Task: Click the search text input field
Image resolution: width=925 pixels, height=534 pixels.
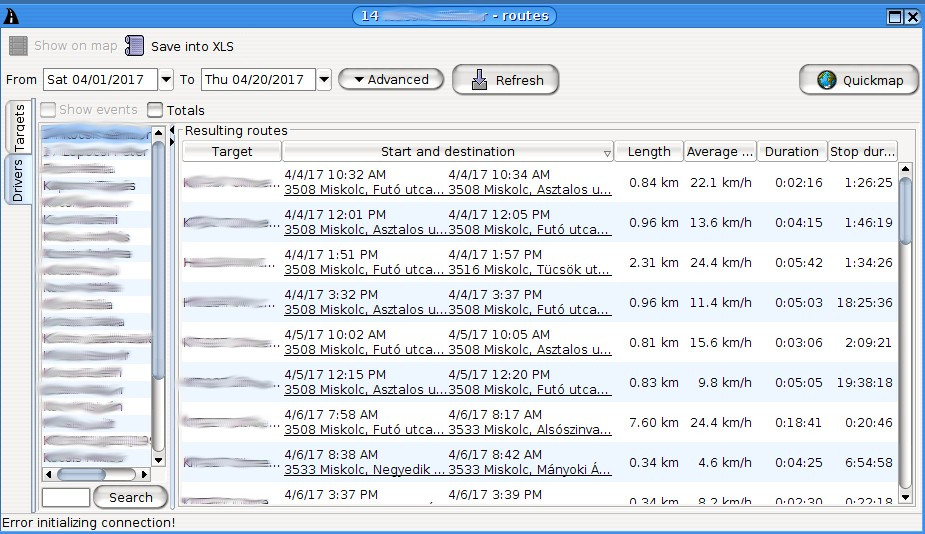Action: coord(66,497)
